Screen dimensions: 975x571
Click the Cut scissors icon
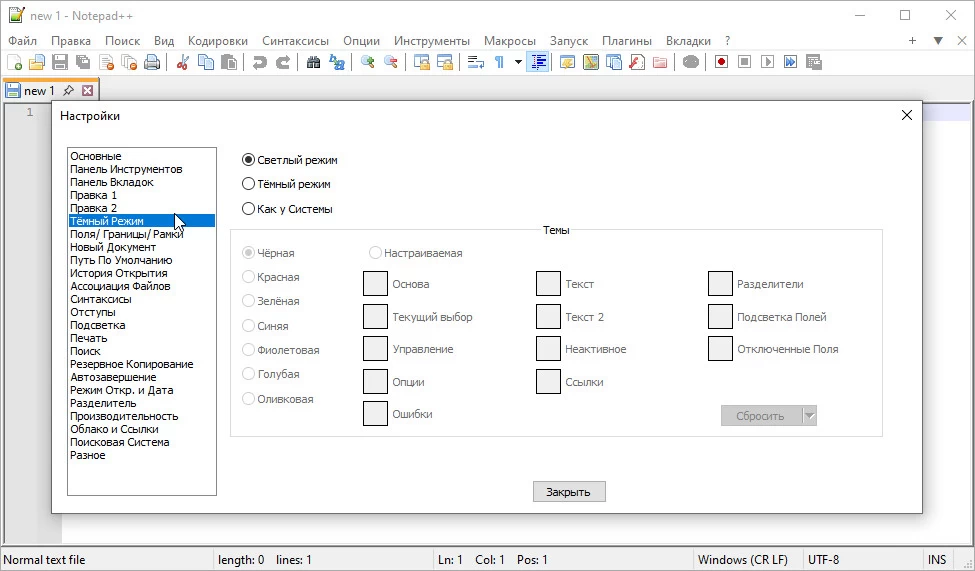pos(183,62)
